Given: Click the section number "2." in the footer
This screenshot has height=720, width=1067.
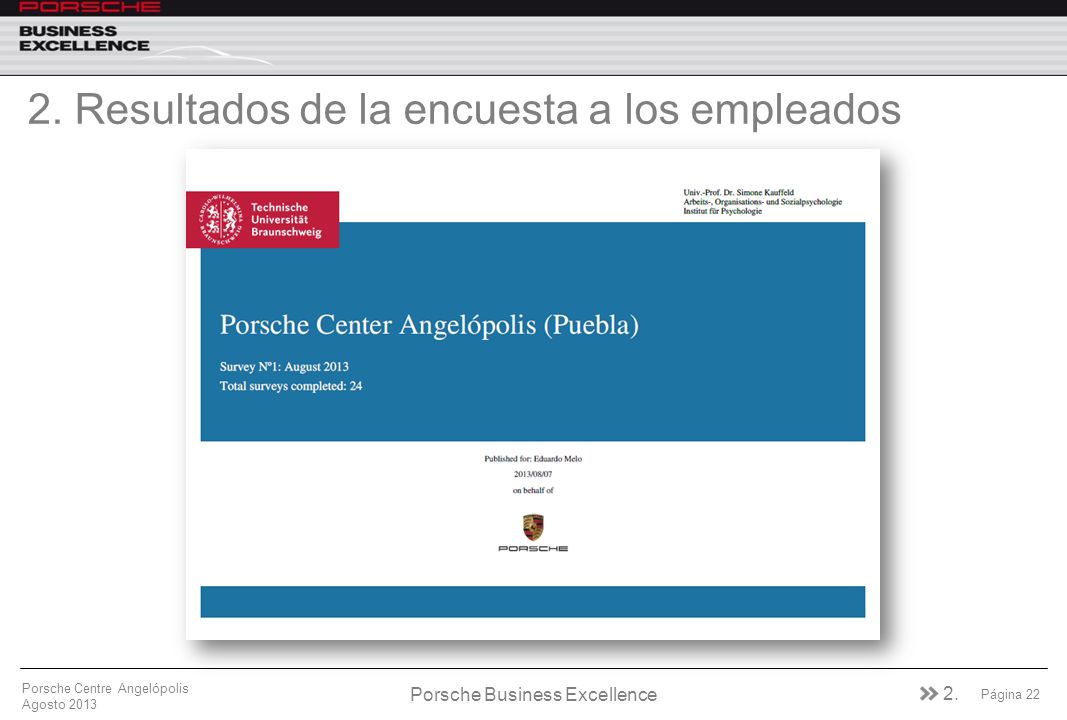Looking at the screenshot, I should click(x=950, y=693).
